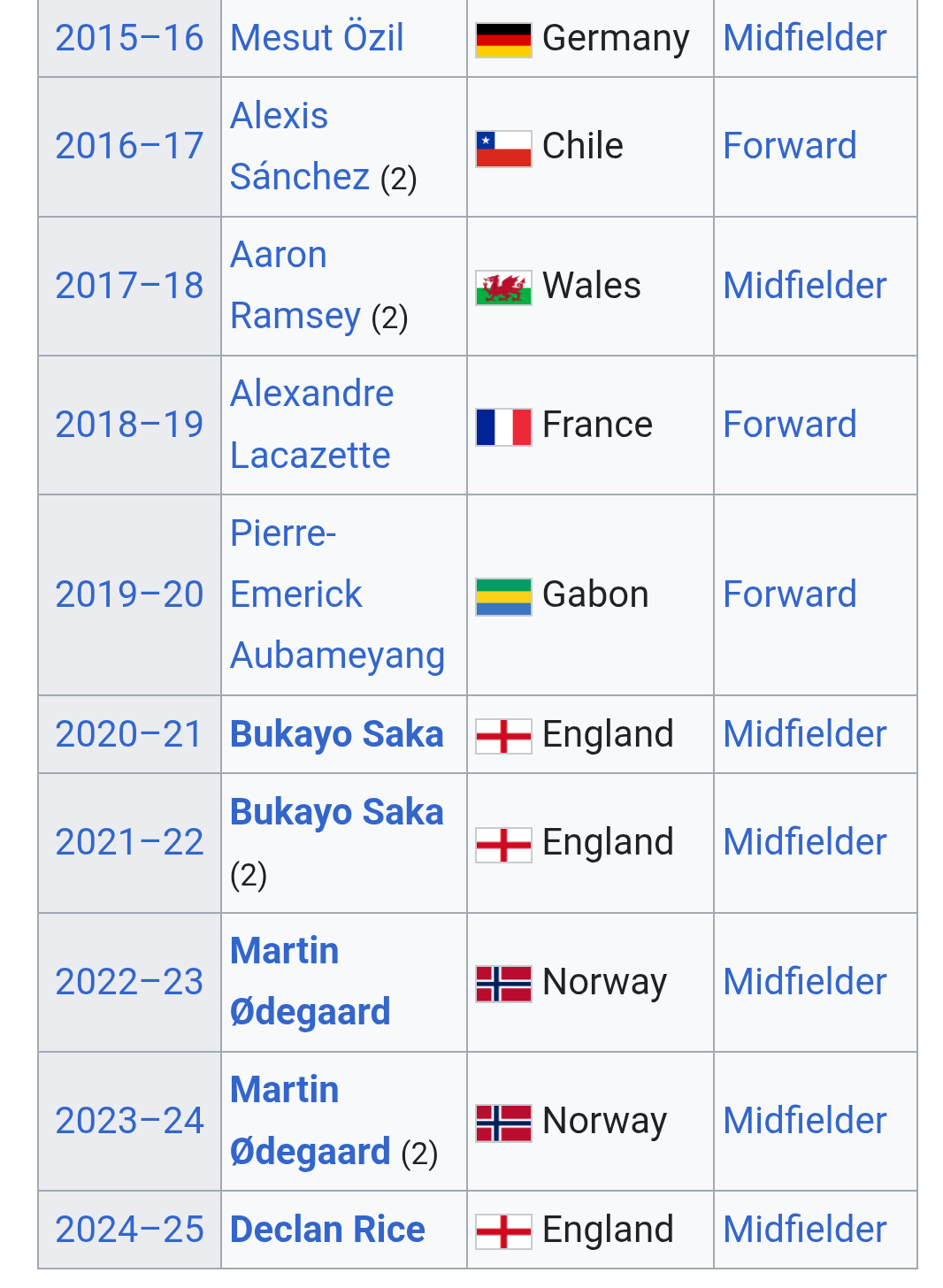Click the France tricolor flag icon
Image resolution: width=943 pixels, height=1288 pixels.
(x=503, y=426)
